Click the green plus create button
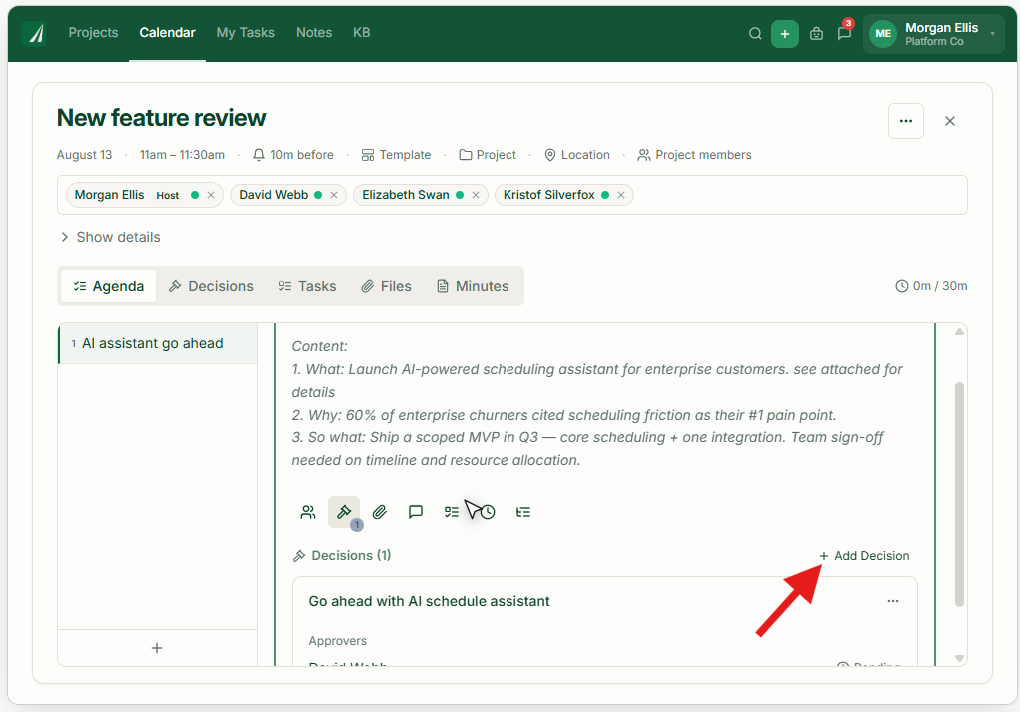Image resolution: width=1020 pixels, height=712 pixels. [x=785, y=34]
